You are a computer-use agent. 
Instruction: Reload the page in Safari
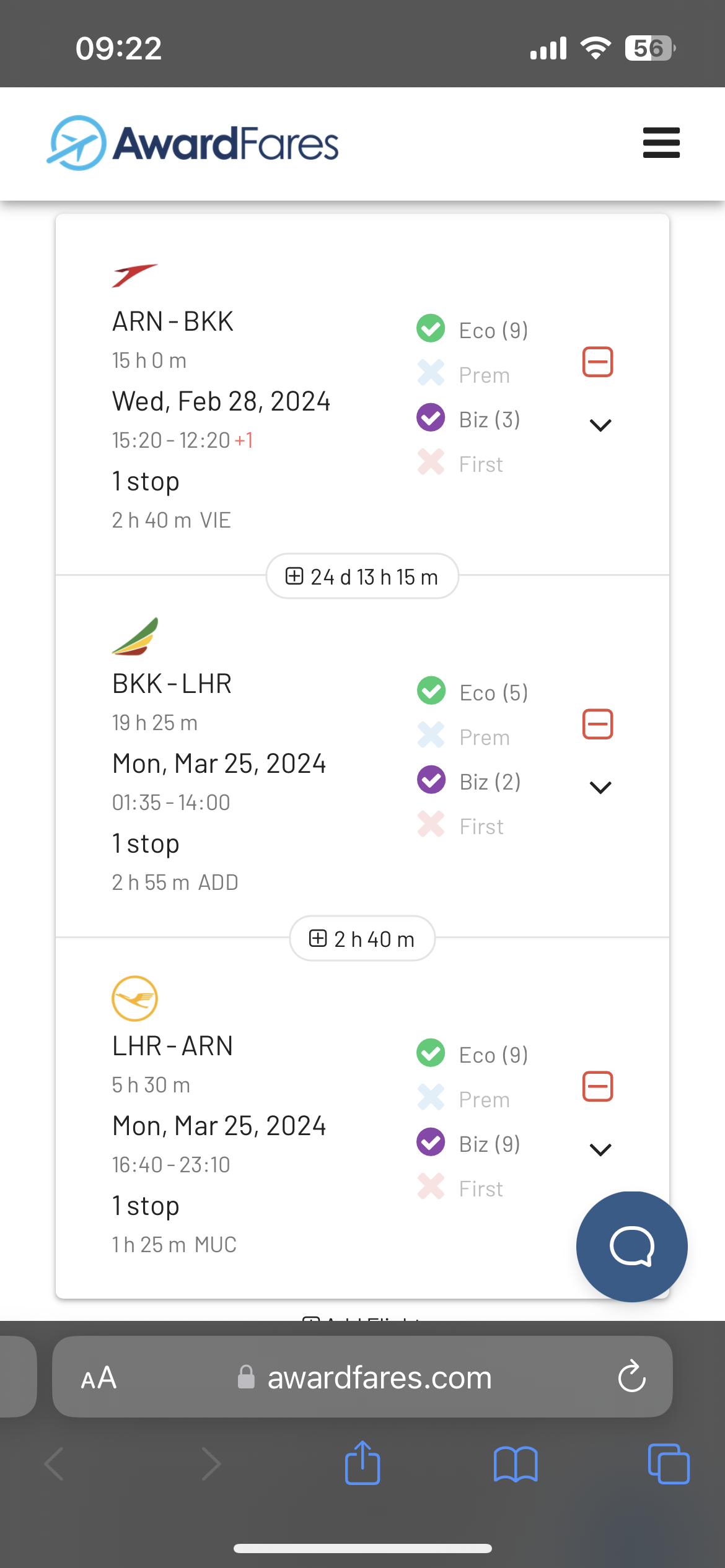click(x=631, y=1377)
